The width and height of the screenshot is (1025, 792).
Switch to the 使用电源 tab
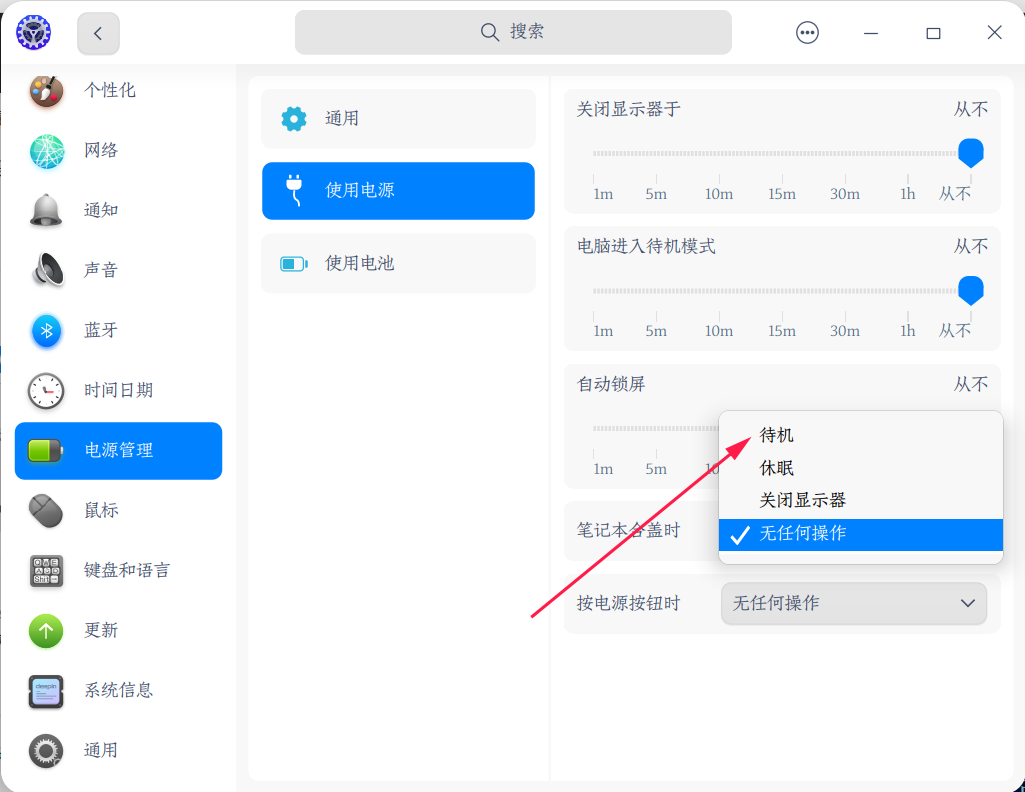(x=398, y=191)
